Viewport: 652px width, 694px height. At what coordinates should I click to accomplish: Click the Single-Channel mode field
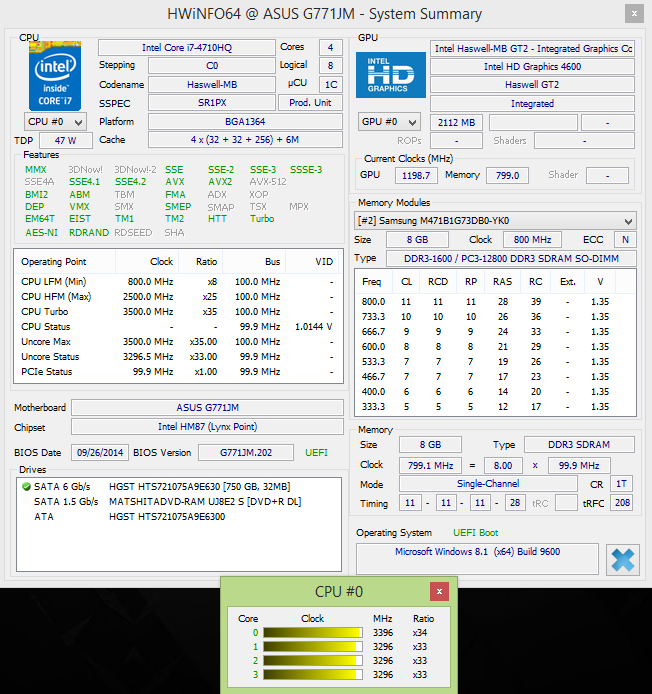488,484
